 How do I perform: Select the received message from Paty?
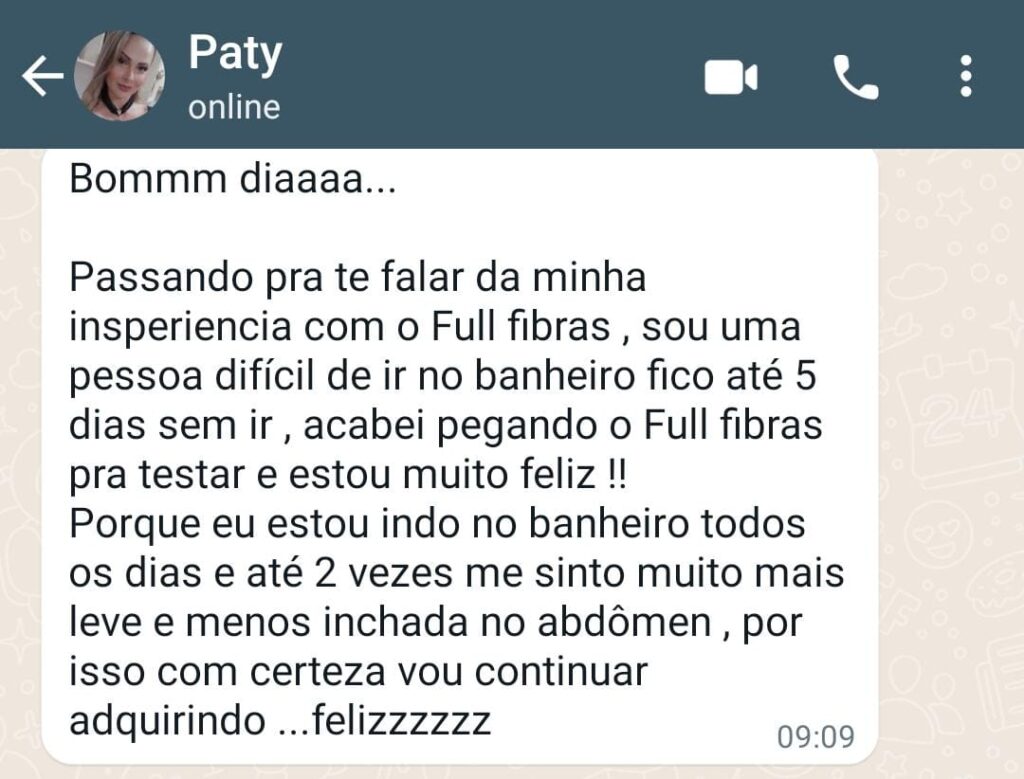(x=460, y=456)
